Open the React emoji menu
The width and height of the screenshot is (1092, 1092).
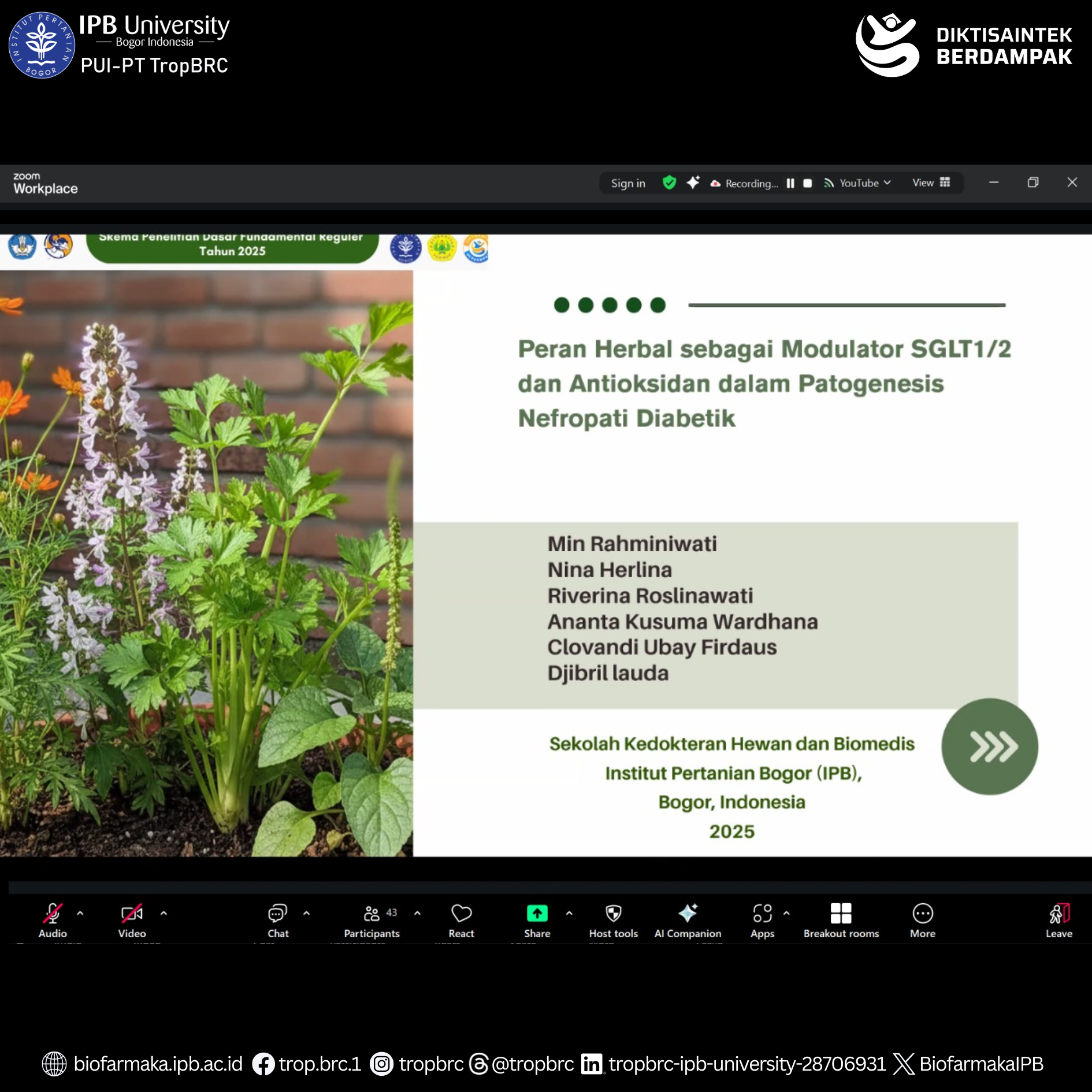tap(461, 920)
